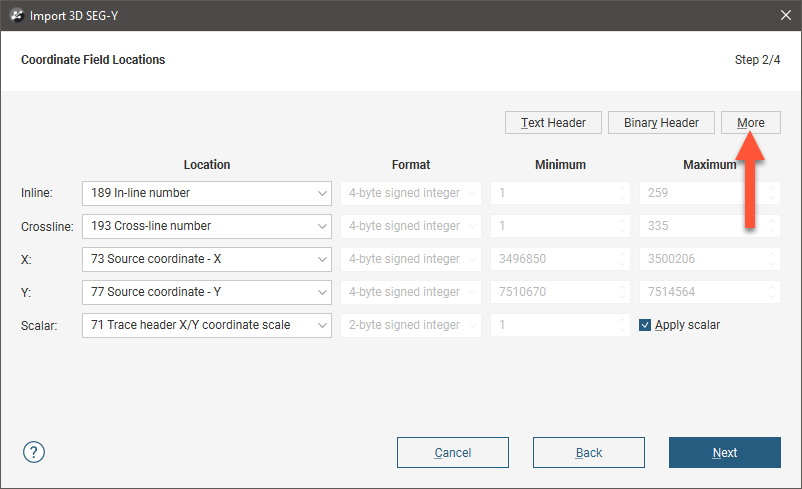Open the Scalar format dropdown

click(410, 325)
